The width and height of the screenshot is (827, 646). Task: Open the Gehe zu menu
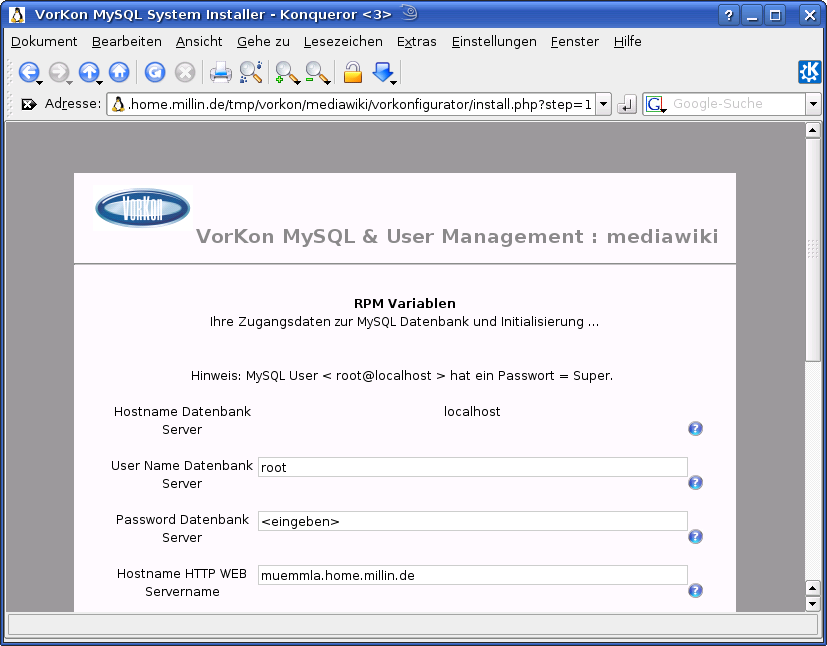(x=263, y=42)
